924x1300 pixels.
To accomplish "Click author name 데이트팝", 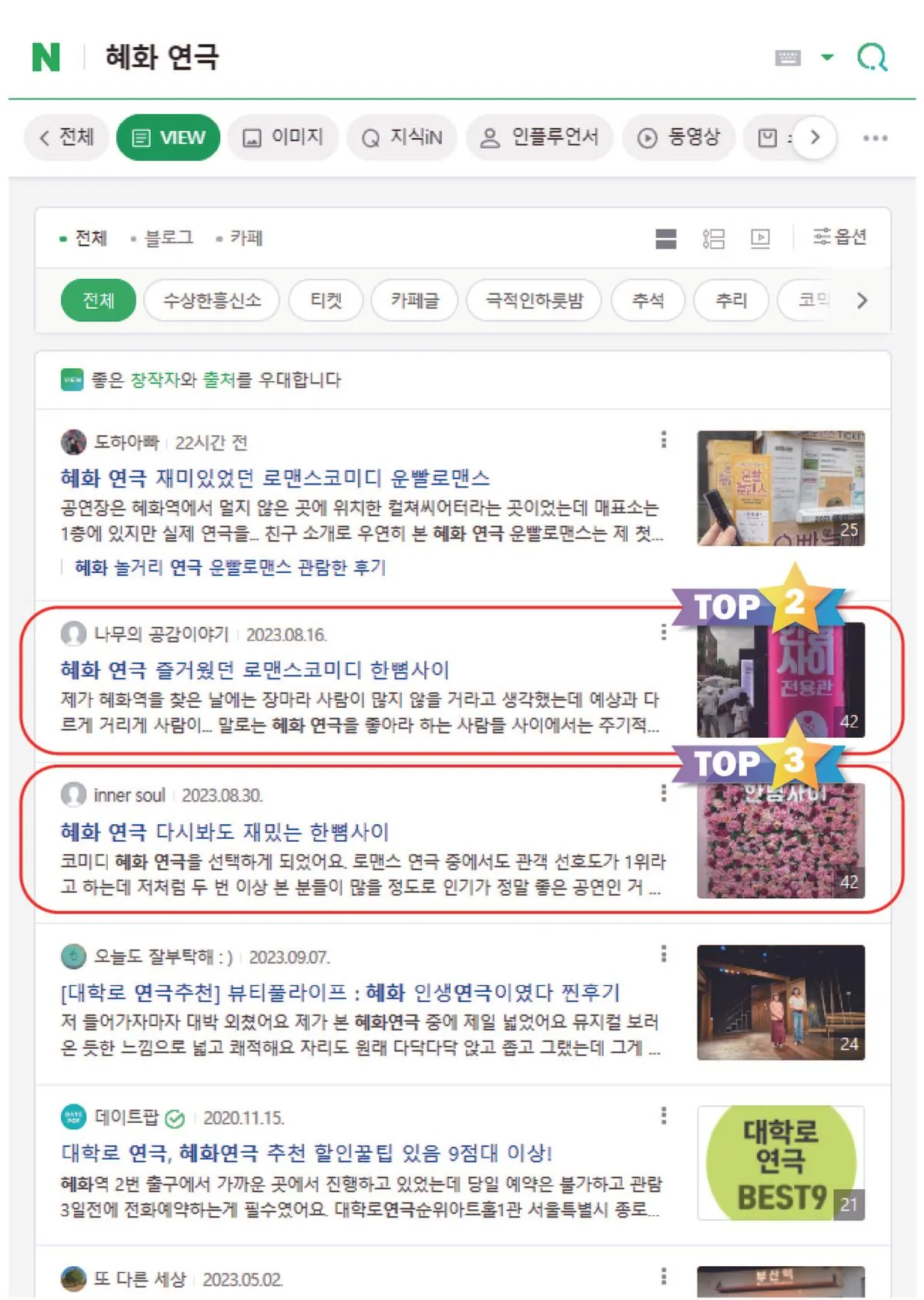I will click(x=126, y=1117).
